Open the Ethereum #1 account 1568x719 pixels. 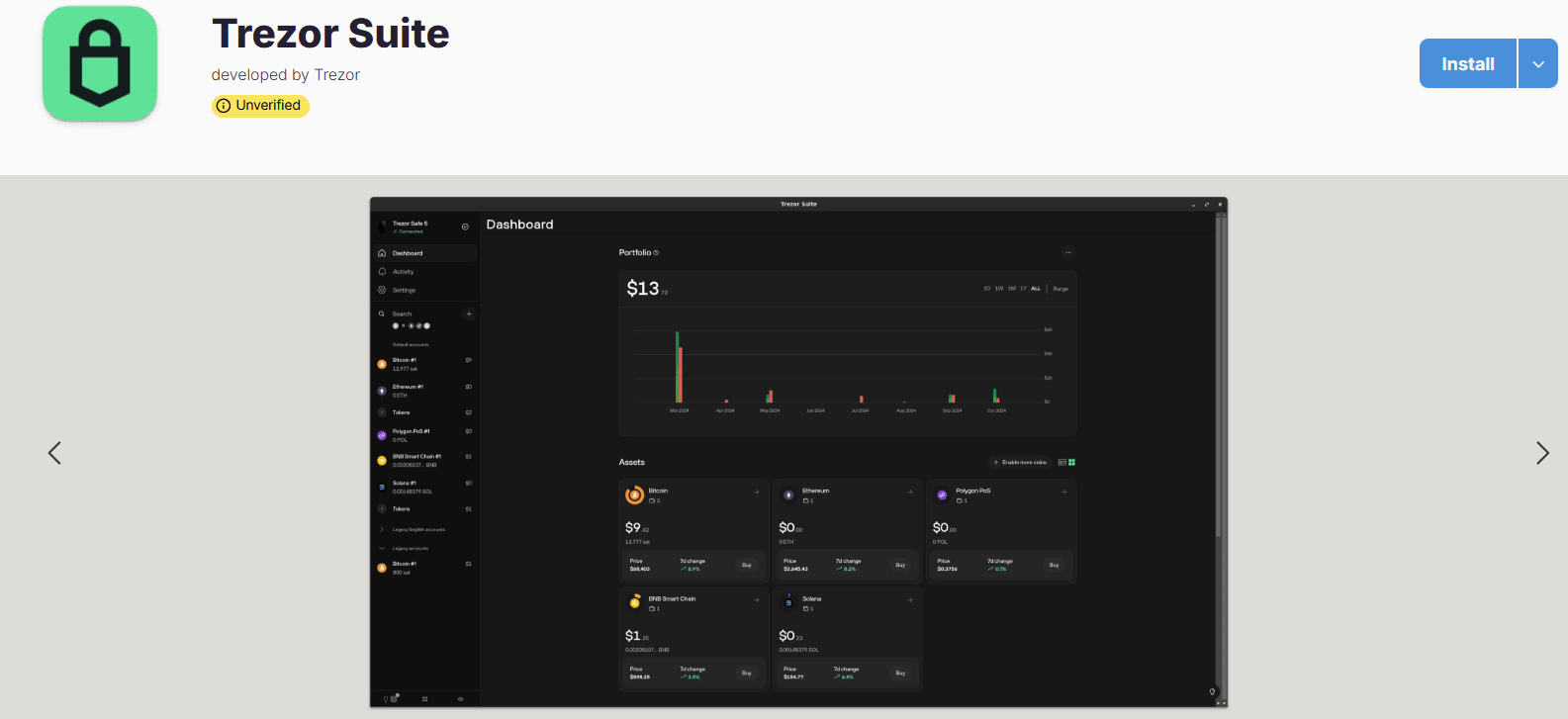point(425,391)
